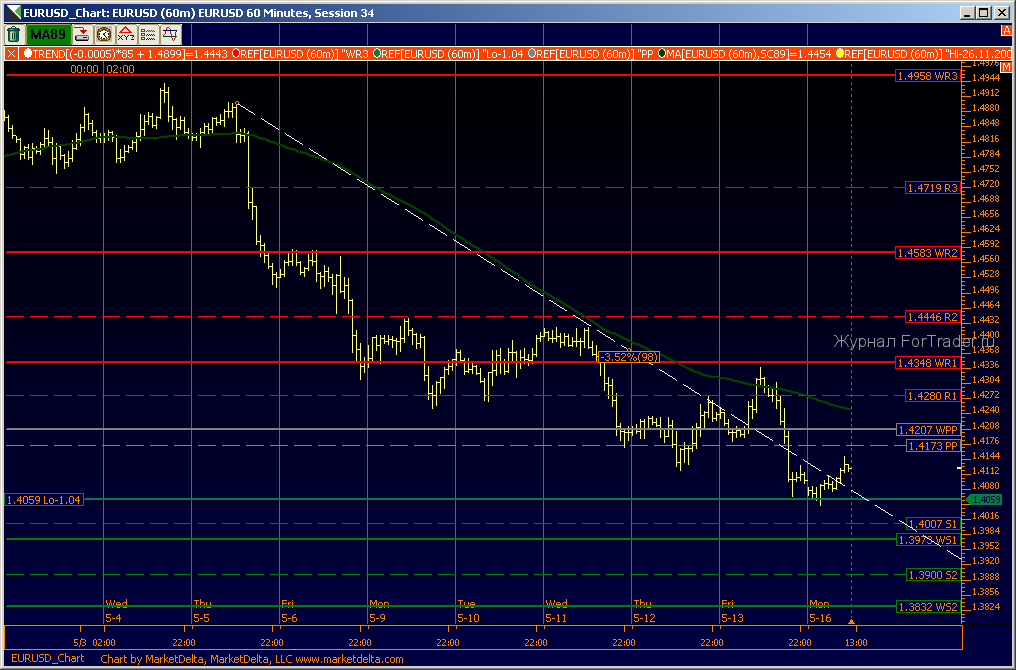Screen dimensions: 1016x670
Task: Click the Mon 5-9 date label
Action: pyautogui.click(x=379, y=610)
